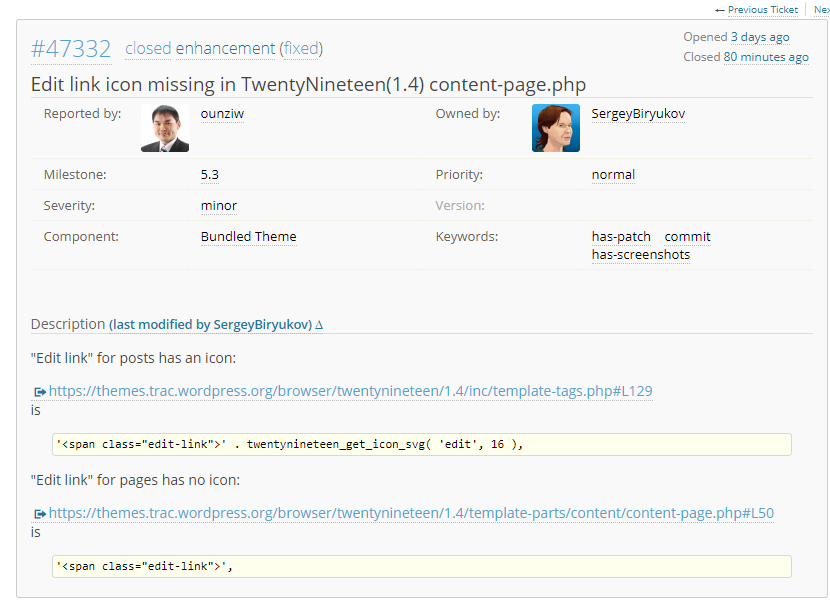Click the external link icon before template-tags.php URL
830x615 pixels.
coord(40,392)
